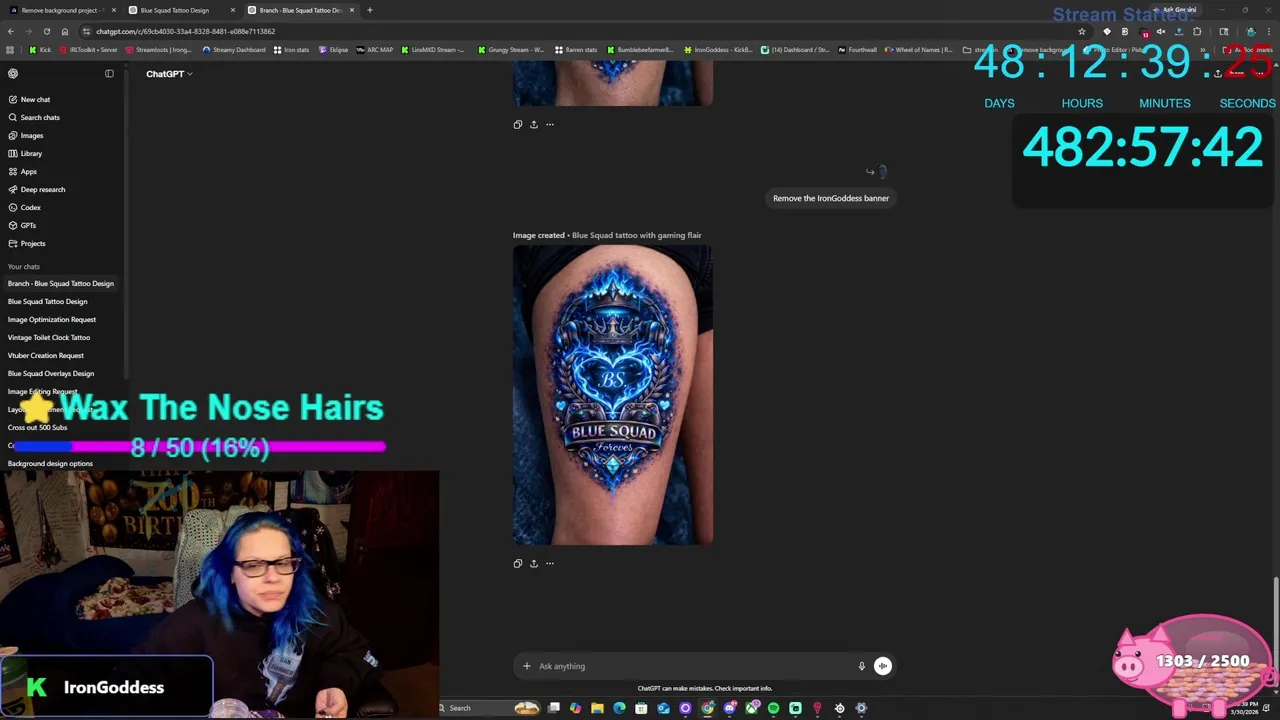This screenshot has width=1280, height=720.
Task: Reload the current page
Action: point(46,31)
